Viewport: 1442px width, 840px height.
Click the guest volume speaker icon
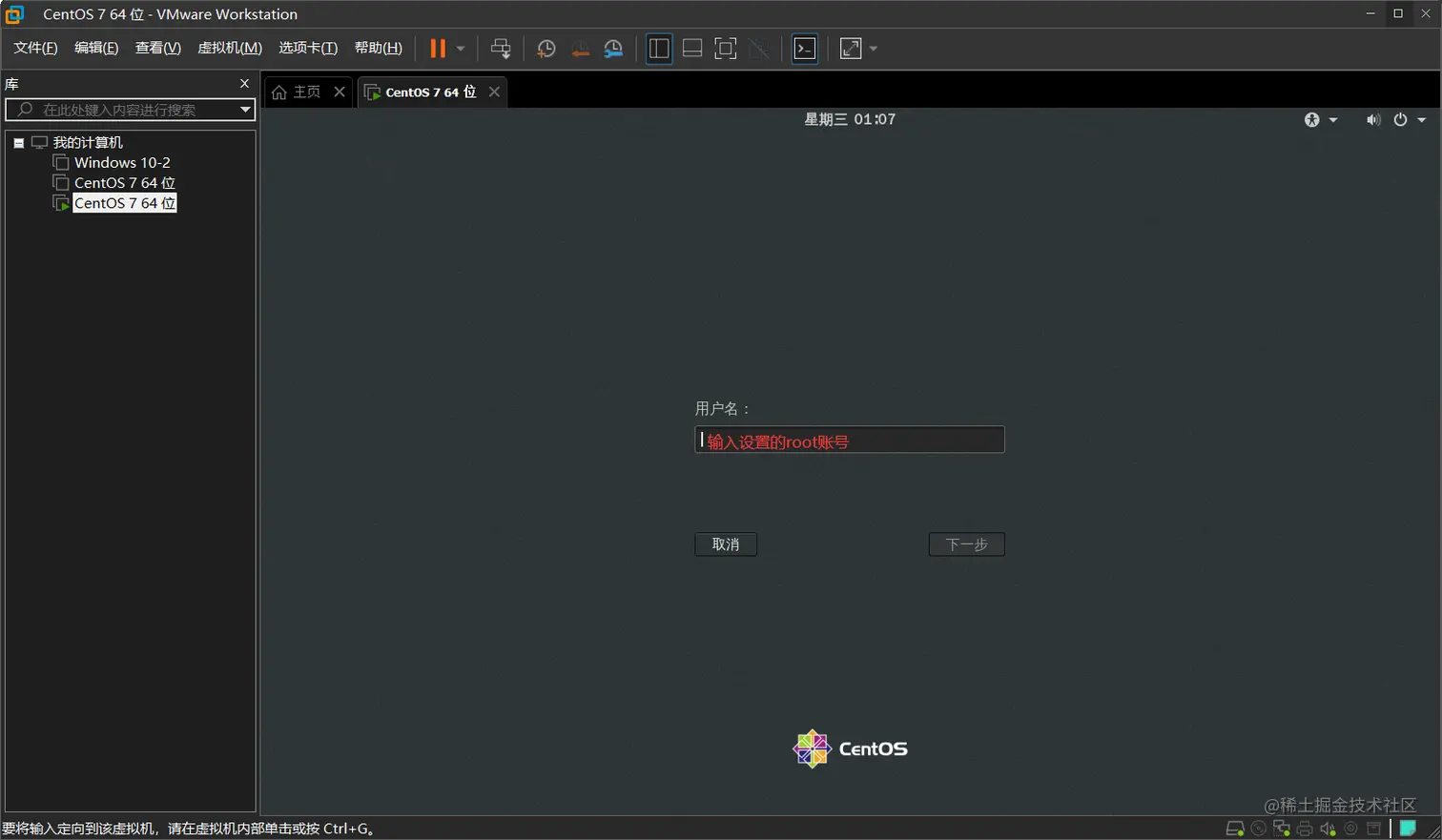pos(1372,119)
